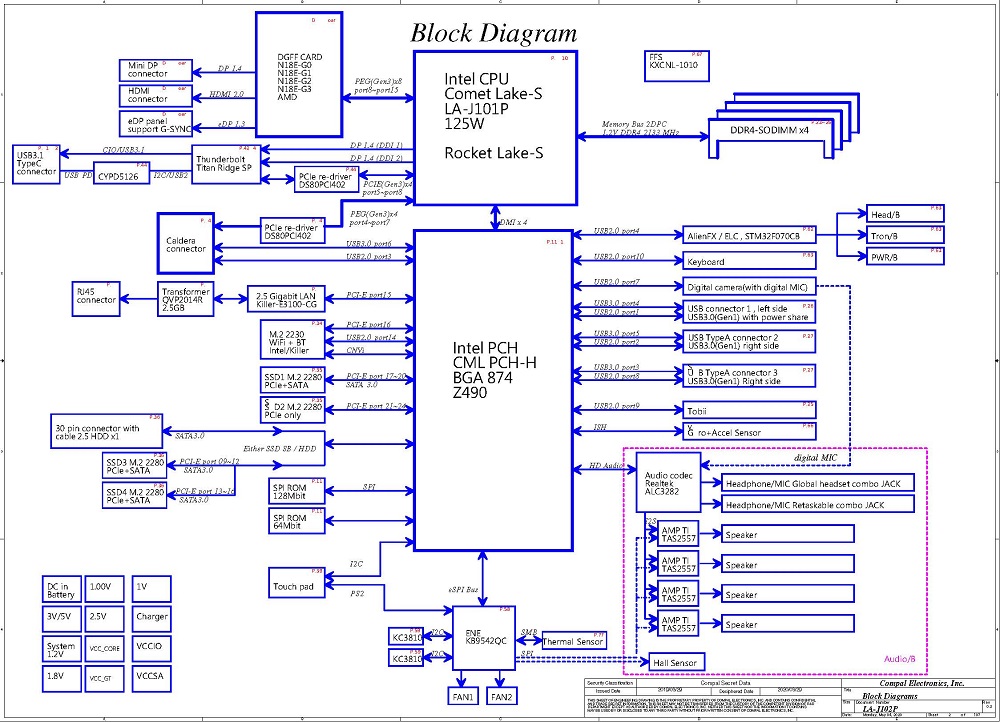The image size is (1000, 722).
Task: Click the Mini DP connector box
Action: click(x=156, y=70)
